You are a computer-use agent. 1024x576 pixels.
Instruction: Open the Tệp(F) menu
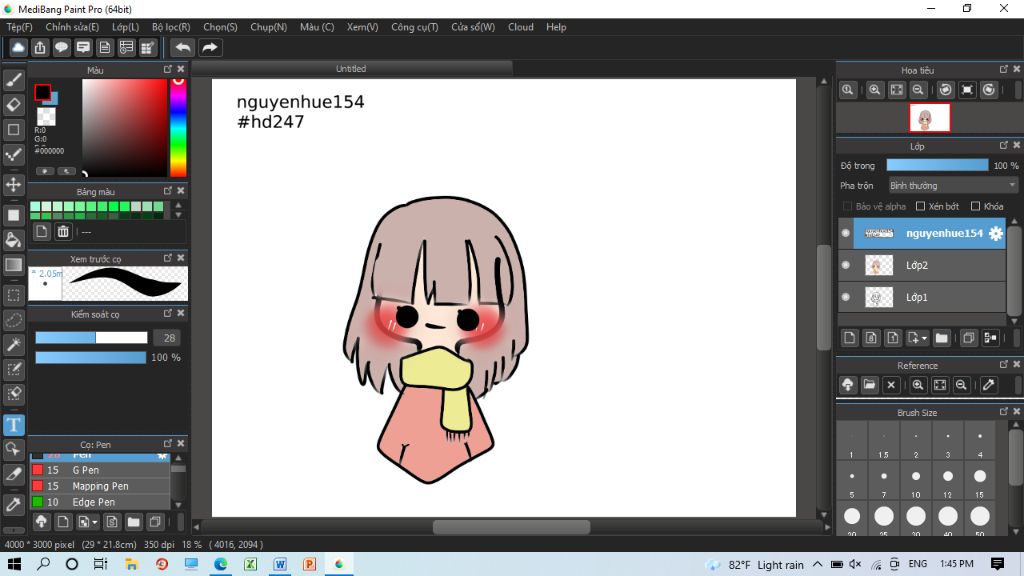pos(19,27)
